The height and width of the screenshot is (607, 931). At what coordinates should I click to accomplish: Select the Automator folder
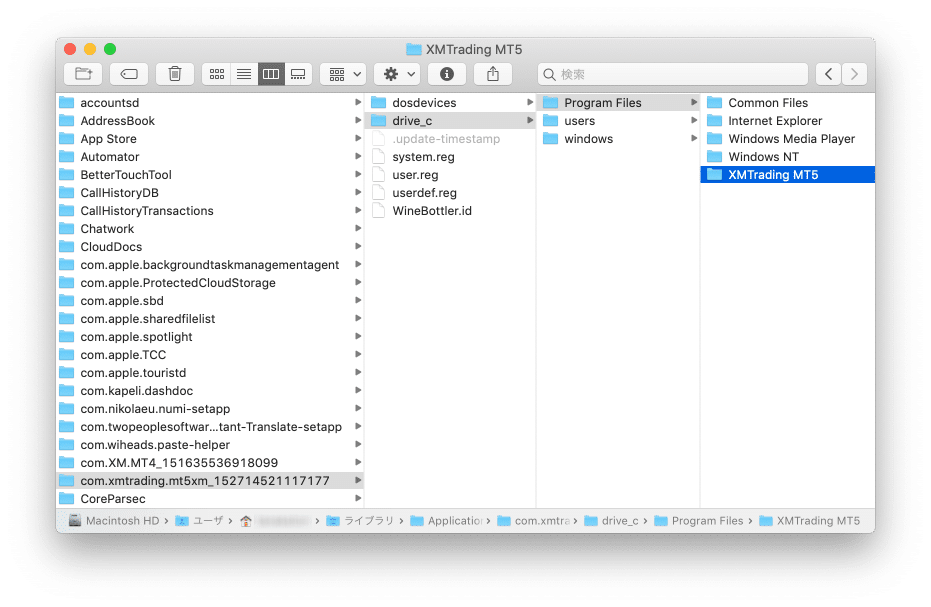point(210,157)
